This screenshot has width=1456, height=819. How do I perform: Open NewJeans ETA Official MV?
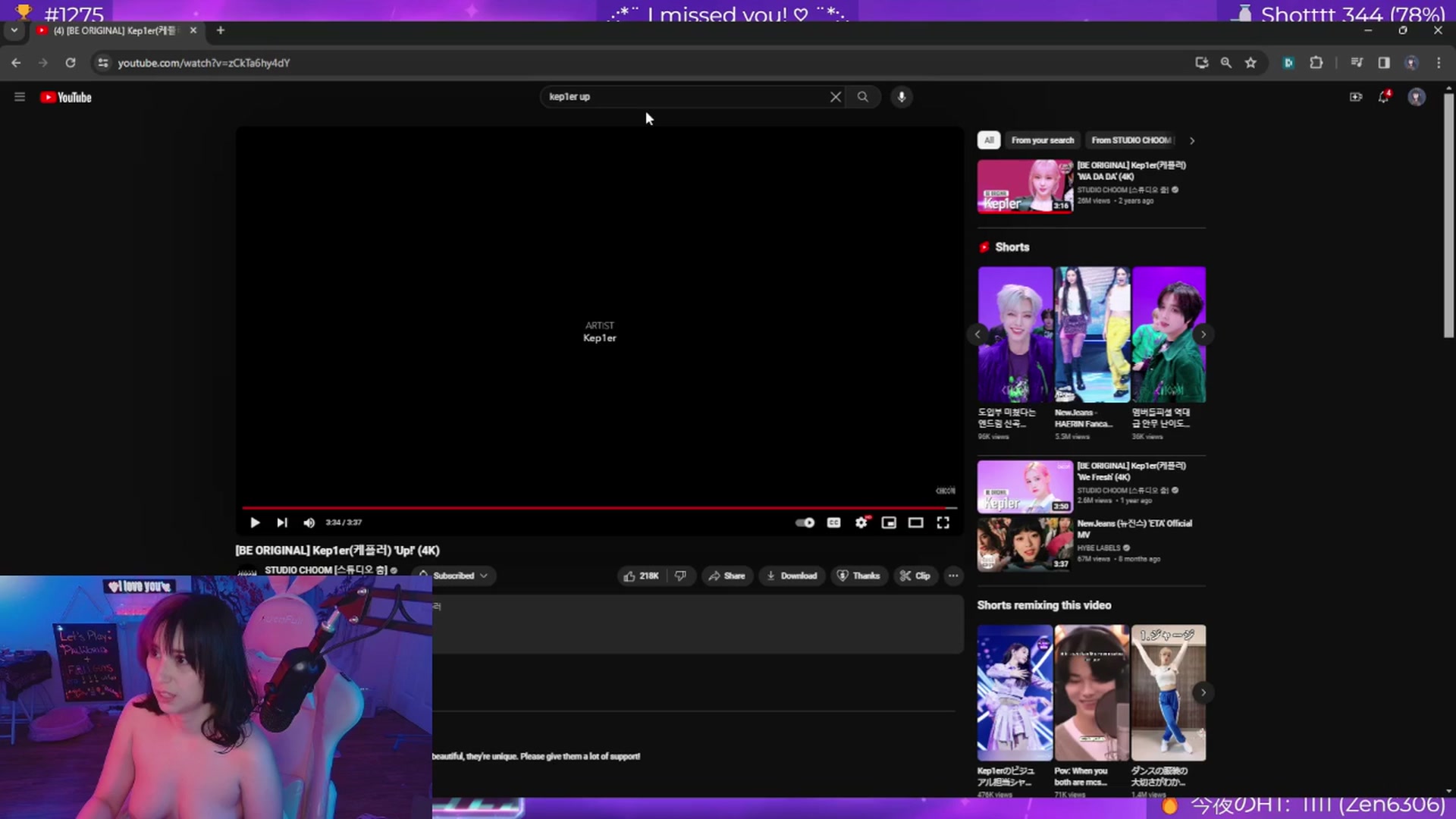[x=1134, y=529]
